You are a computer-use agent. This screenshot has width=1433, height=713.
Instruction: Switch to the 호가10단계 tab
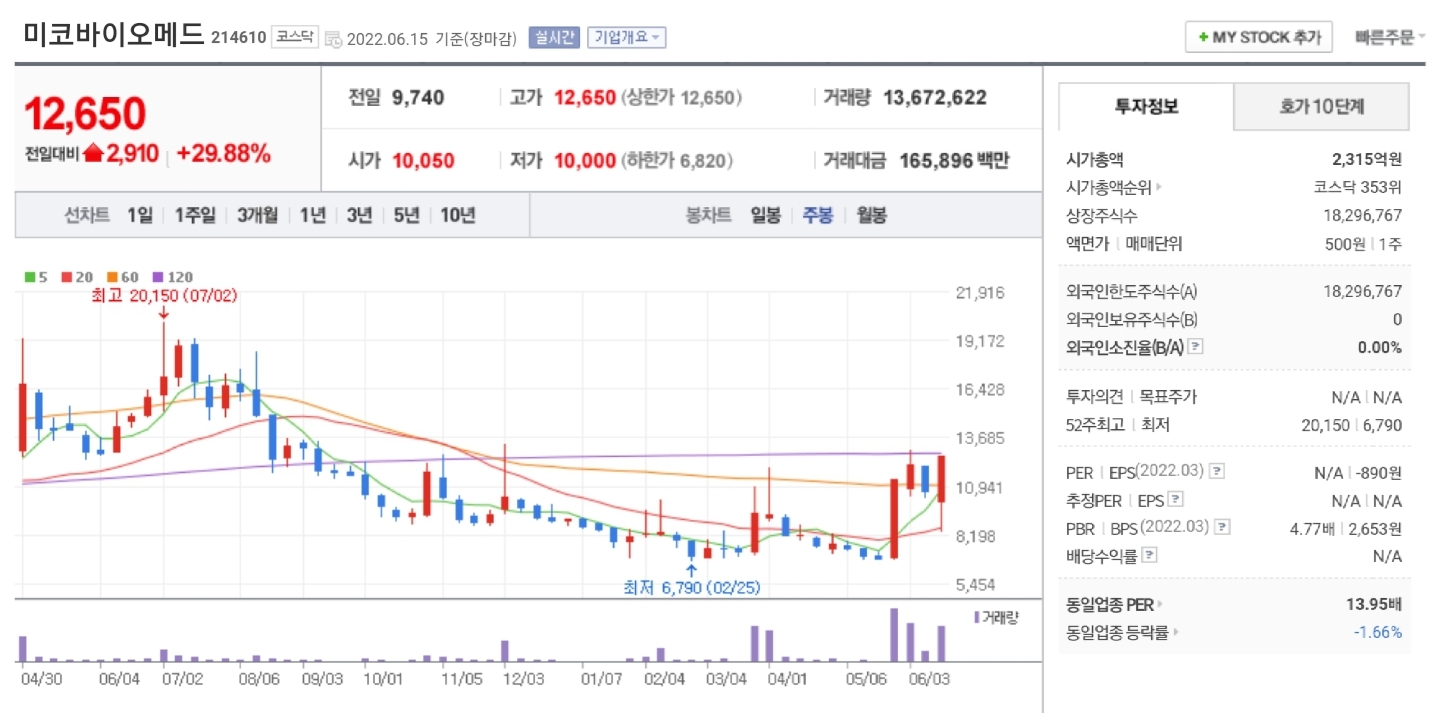click(1322, 106)
